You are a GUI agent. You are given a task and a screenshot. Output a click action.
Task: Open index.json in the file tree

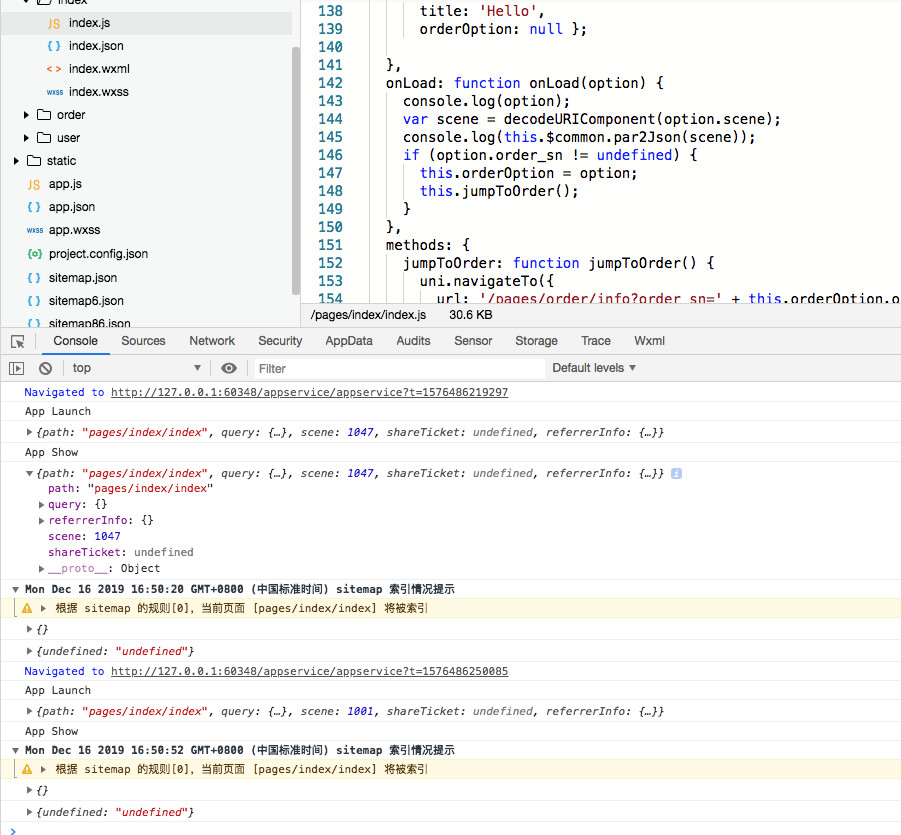coord(96,46)
